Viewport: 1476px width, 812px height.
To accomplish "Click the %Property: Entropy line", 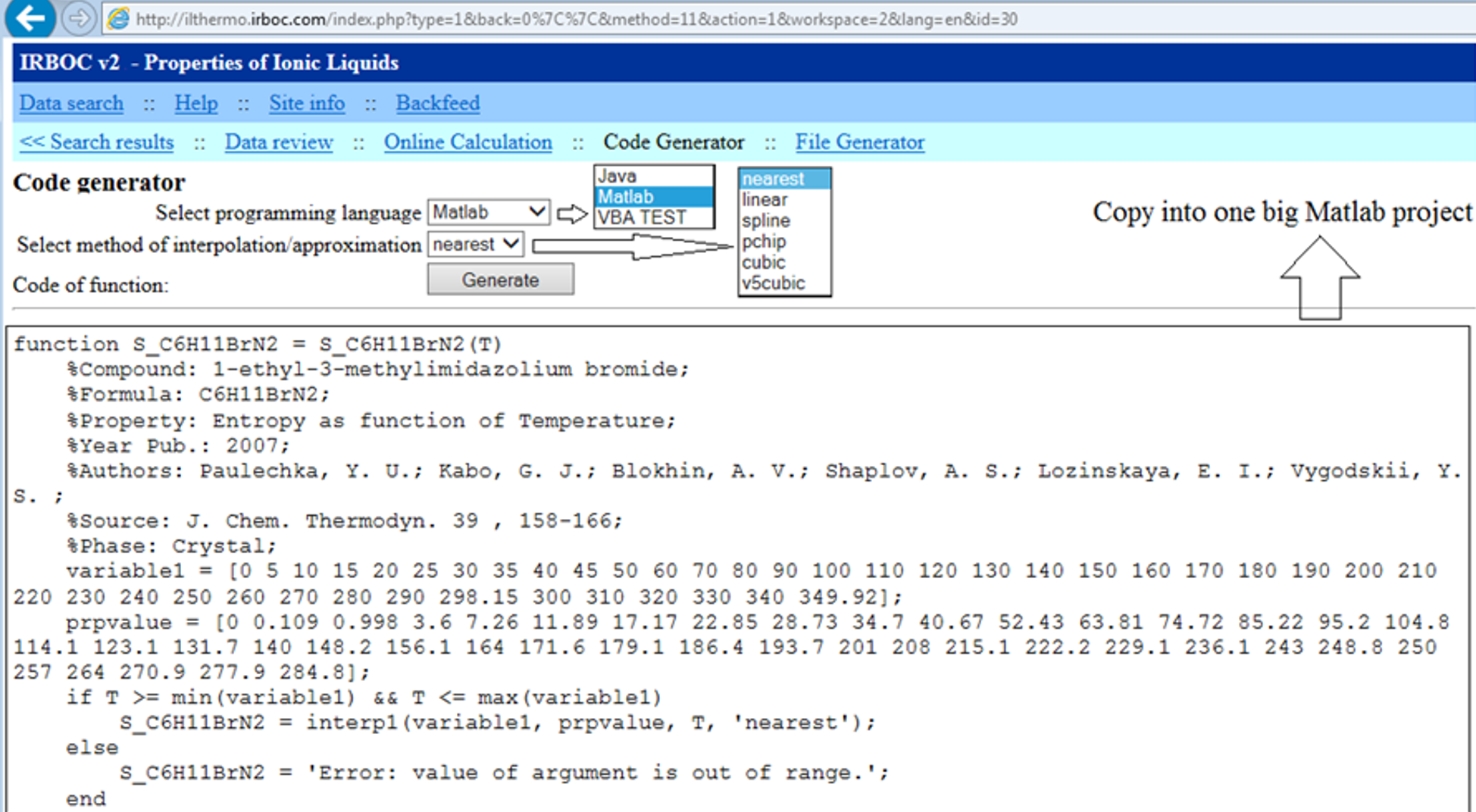I will (371, 420).
